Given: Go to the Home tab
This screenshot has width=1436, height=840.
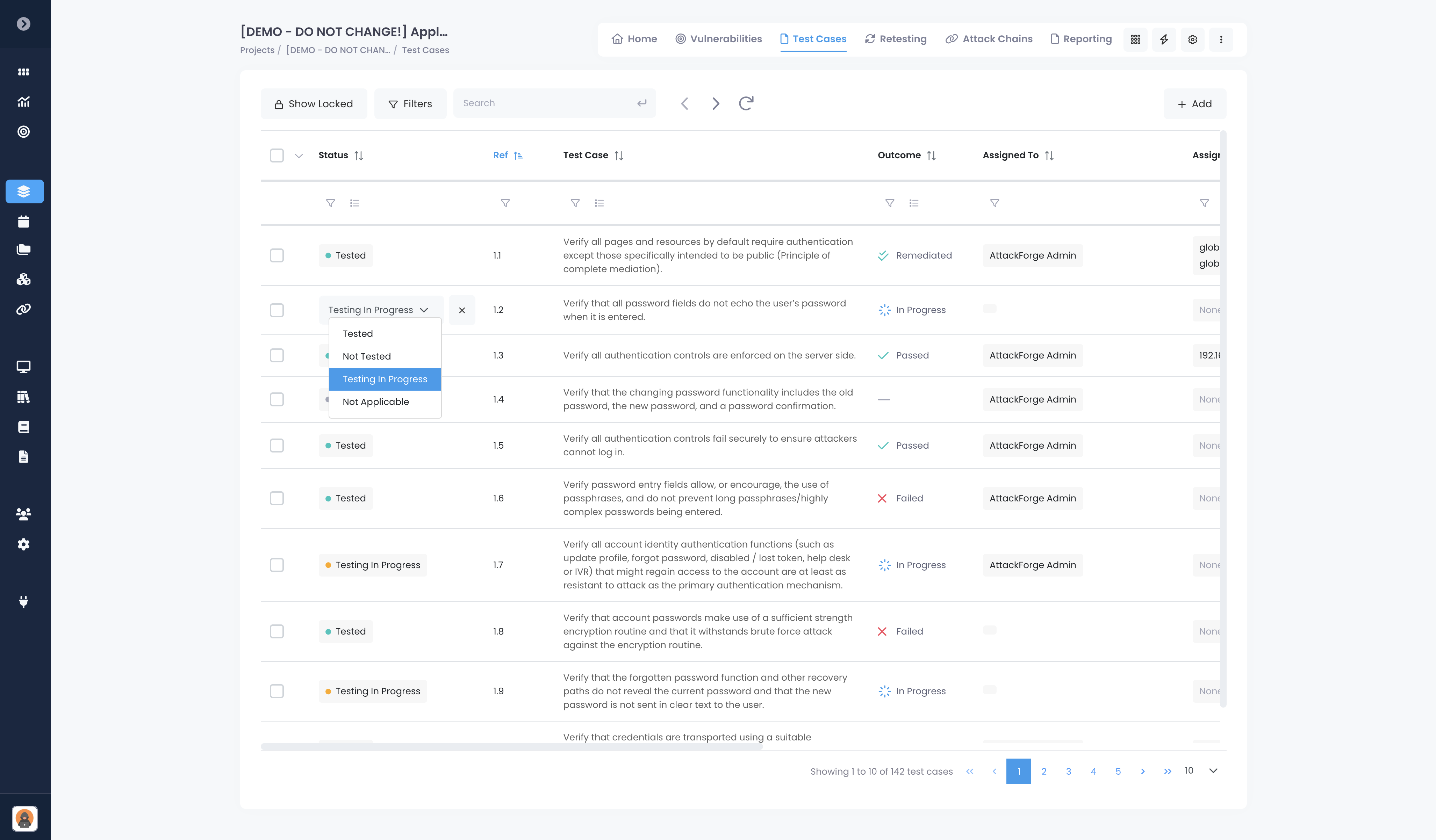Looking at the screenshot, I should 634,39.
